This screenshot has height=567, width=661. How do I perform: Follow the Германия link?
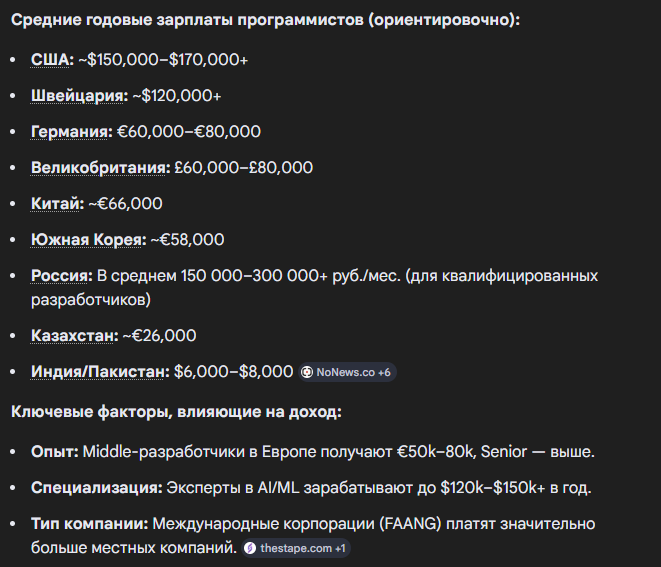[71, 132]
